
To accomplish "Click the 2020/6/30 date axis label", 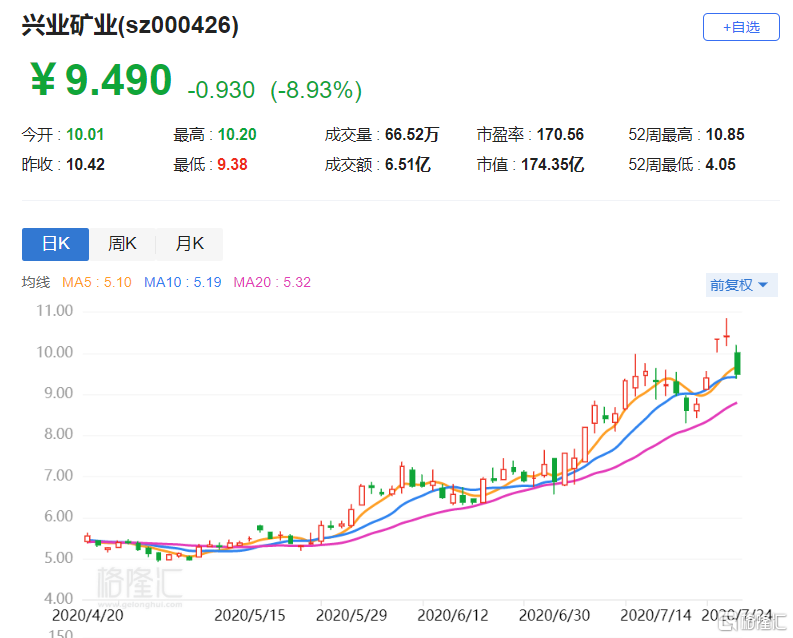I will click(554, 616).
